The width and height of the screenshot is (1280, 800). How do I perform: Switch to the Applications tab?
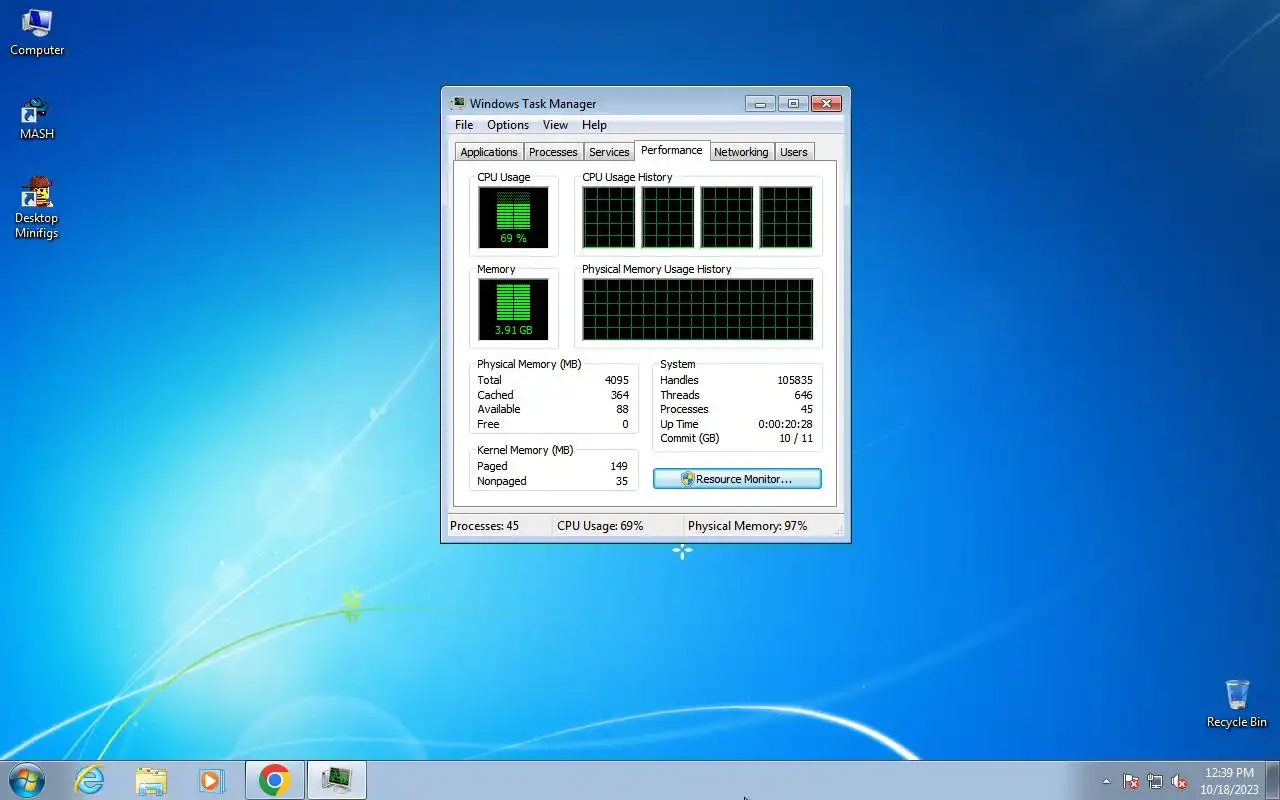point(489,152)
